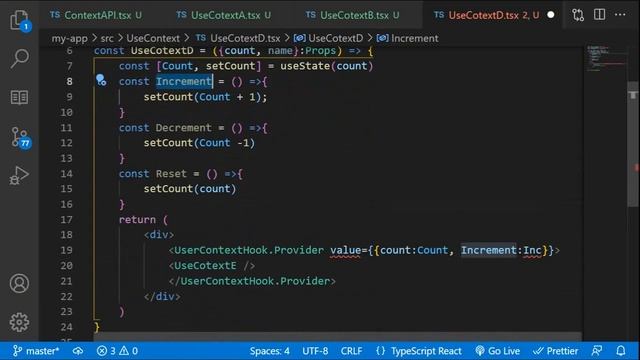Open notifications bell icon

pos(621,351)
